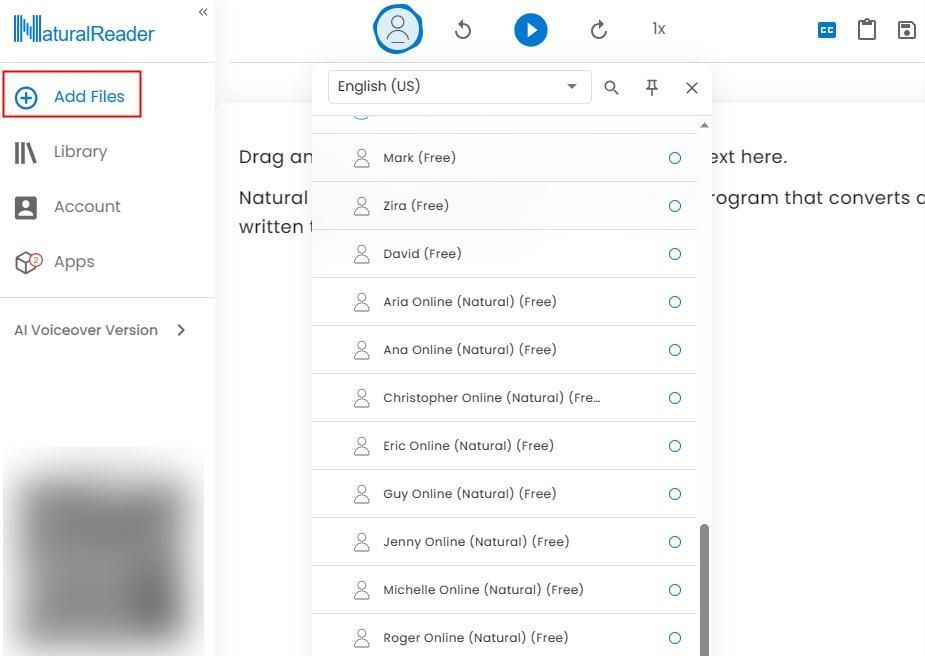Expand AI Voiceover Version chevron

(181, 330)
